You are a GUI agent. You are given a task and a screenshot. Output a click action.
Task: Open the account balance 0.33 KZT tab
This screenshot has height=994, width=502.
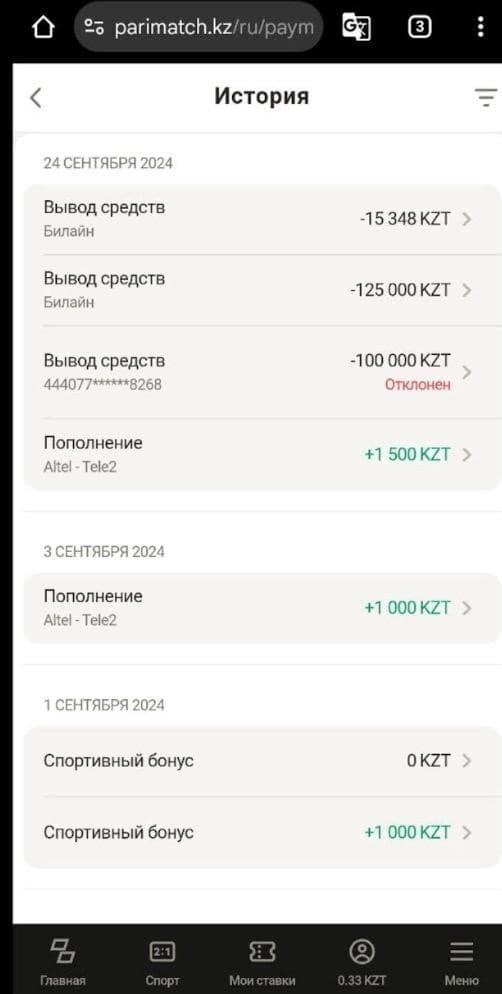pos(362,962)
